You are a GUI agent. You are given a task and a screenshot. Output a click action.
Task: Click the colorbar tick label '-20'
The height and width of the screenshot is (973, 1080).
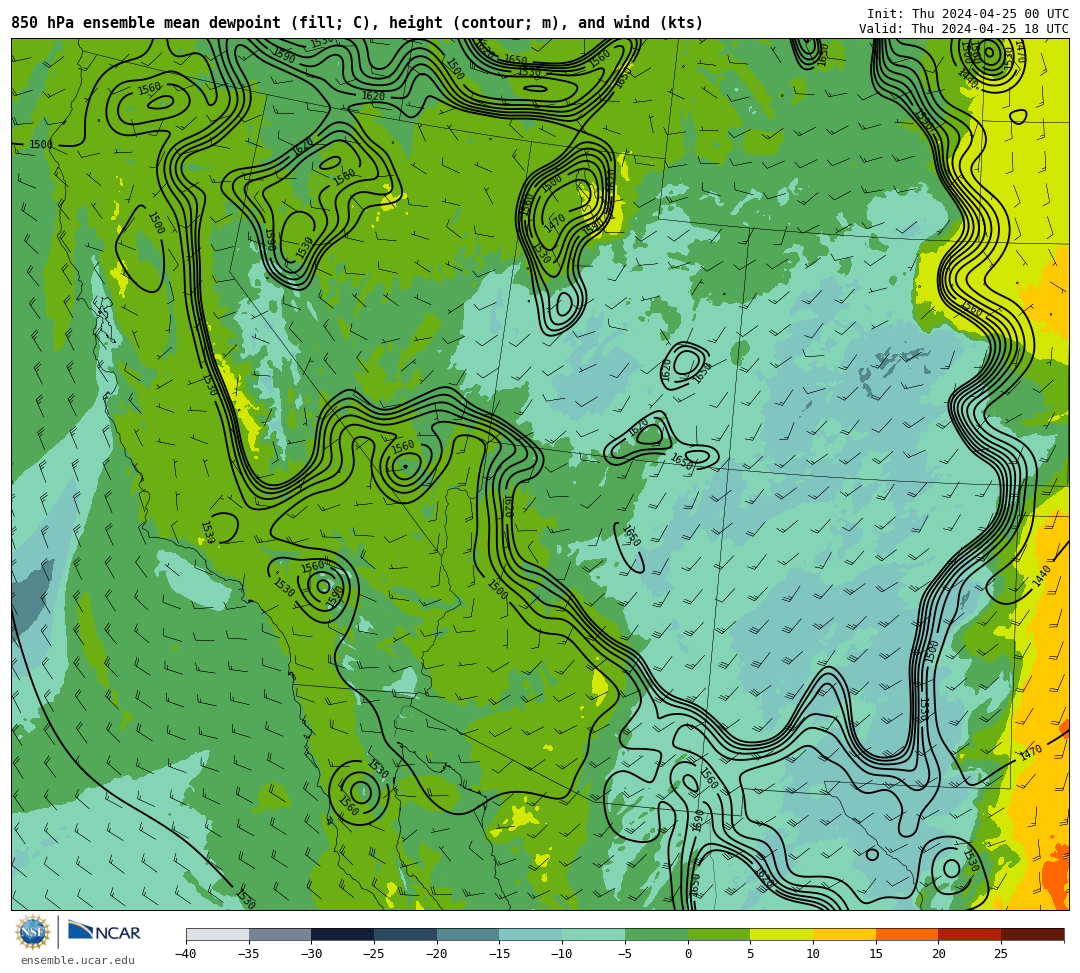[x=437, y=954]
